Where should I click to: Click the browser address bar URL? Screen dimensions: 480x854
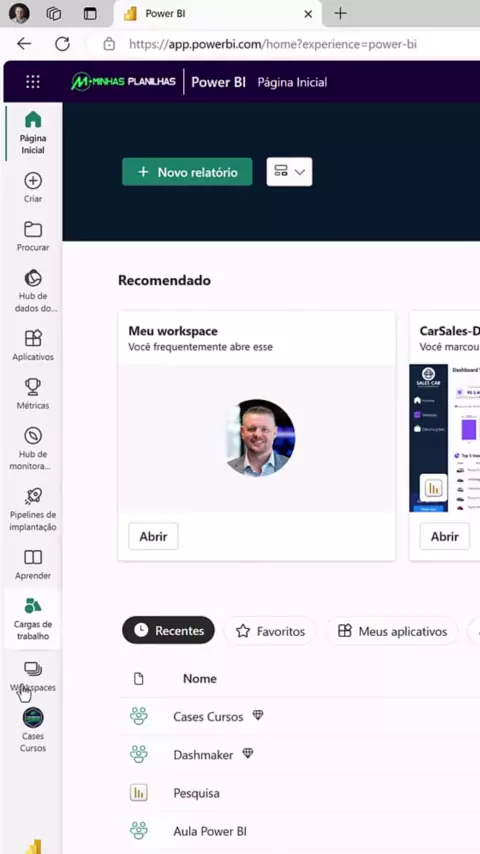click(273, 44)
